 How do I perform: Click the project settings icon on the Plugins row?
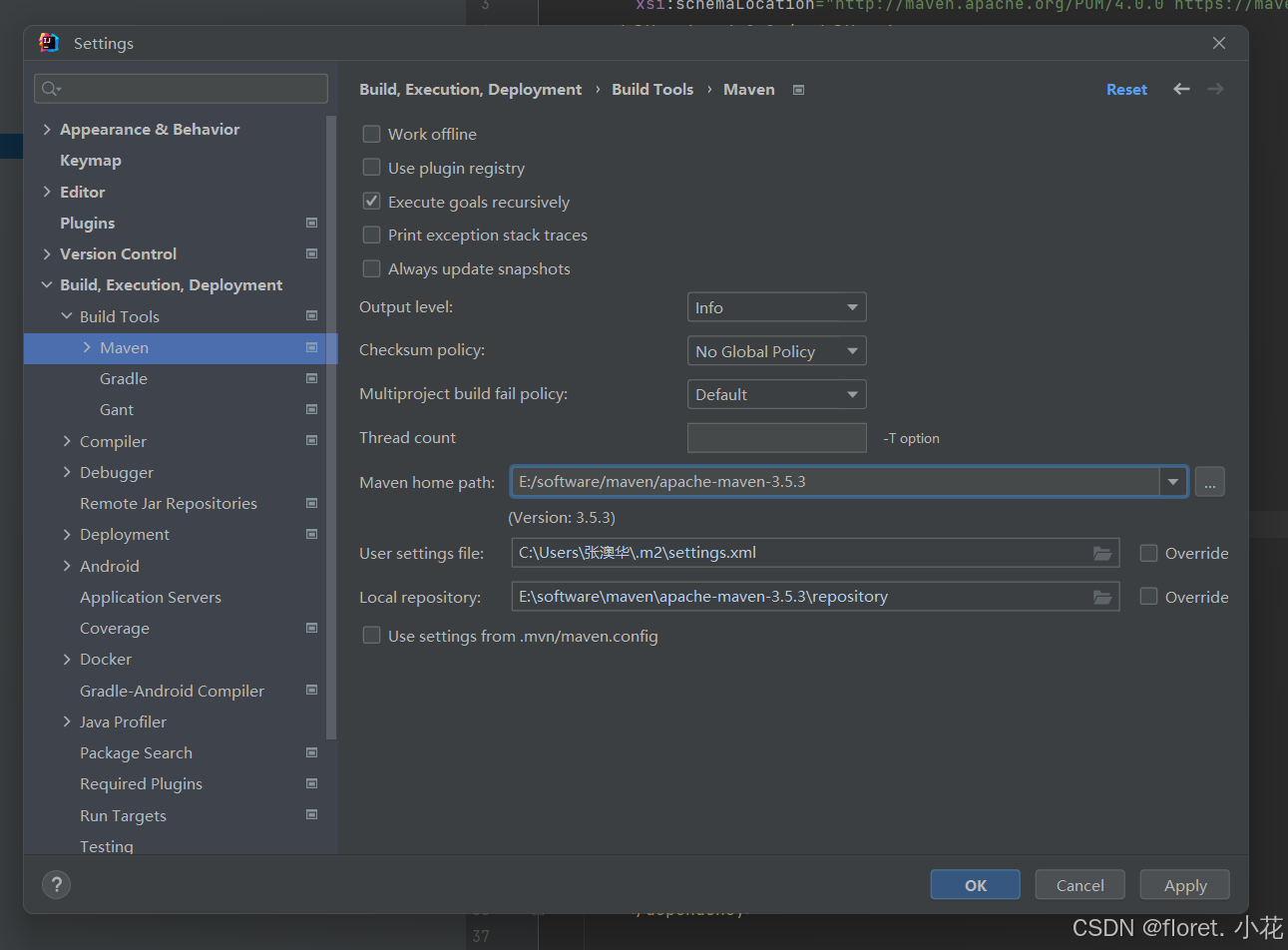(x=311, y=223)
